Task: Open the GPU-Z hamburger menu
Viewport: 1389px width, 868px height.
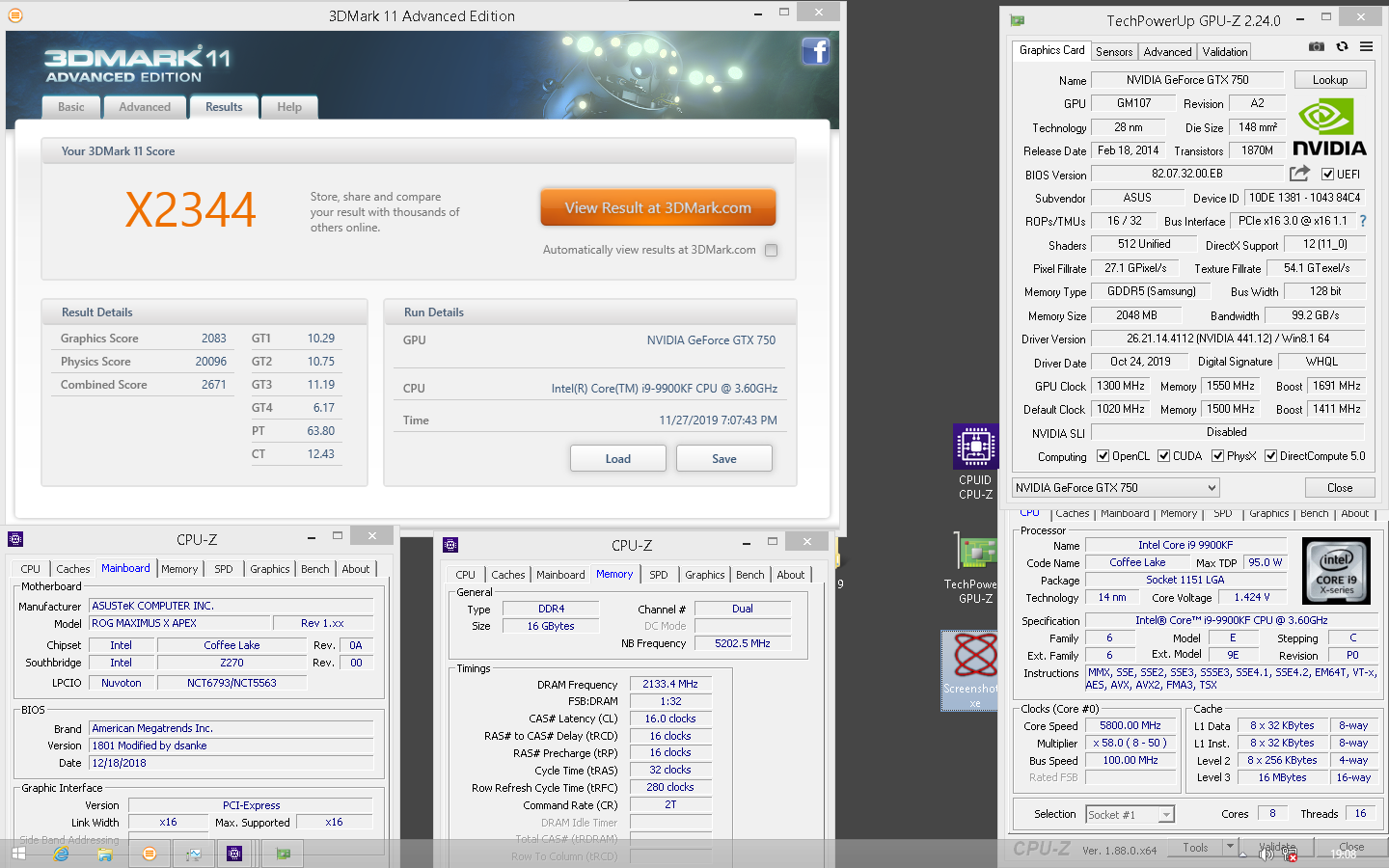Action: pyautogui.click(x=1366, y=46)
